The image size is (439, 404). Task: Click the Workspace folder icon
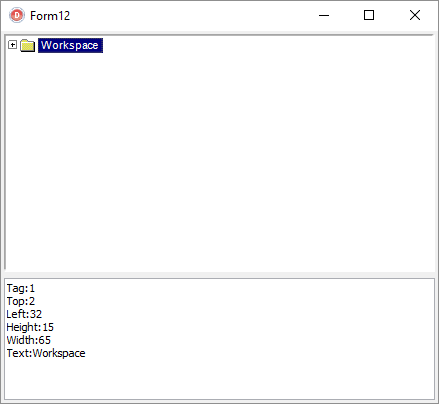click(27, 45)
